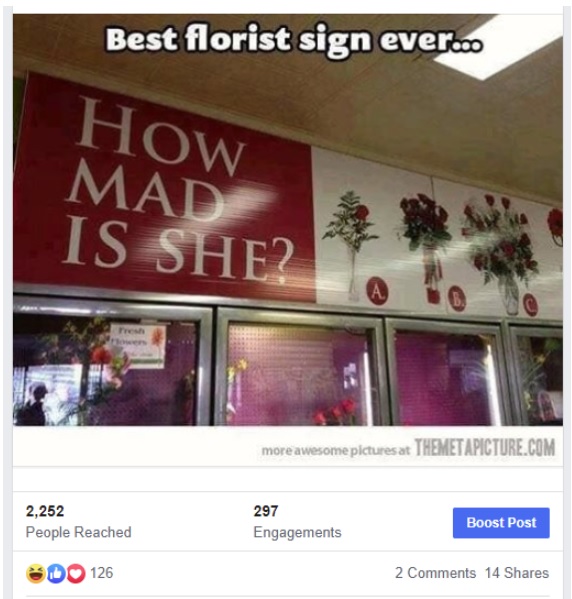The height and width of the screenshot is (599, 572).
Task: Select the red Love heart reaction icon
Action: [x=76, y=573]
